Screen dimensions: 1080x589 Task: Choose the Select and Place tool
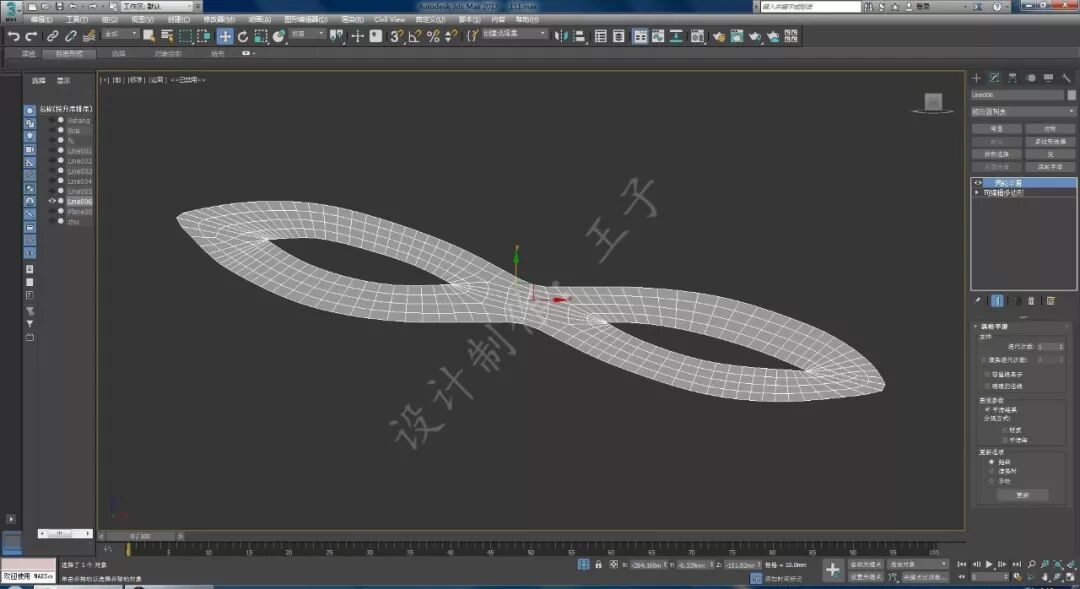[x=278, y=36]
